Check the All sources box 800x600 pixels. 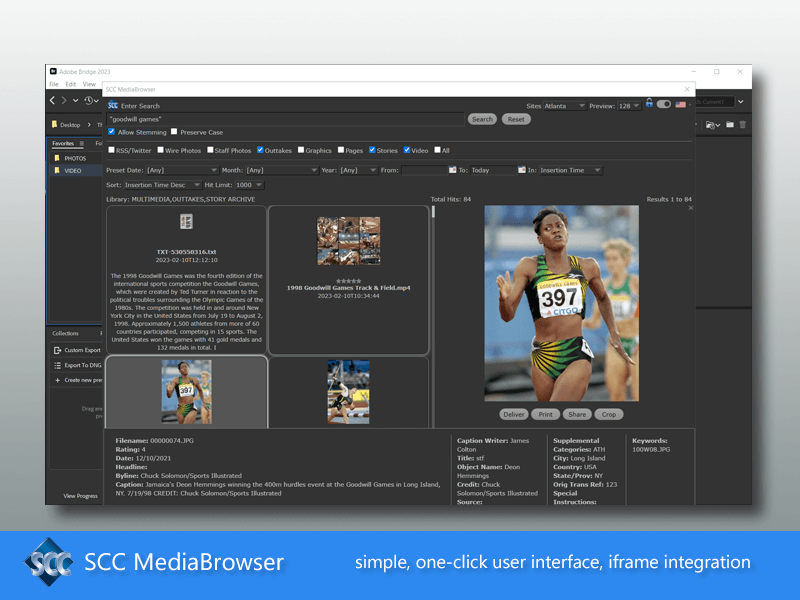[437, 150]
